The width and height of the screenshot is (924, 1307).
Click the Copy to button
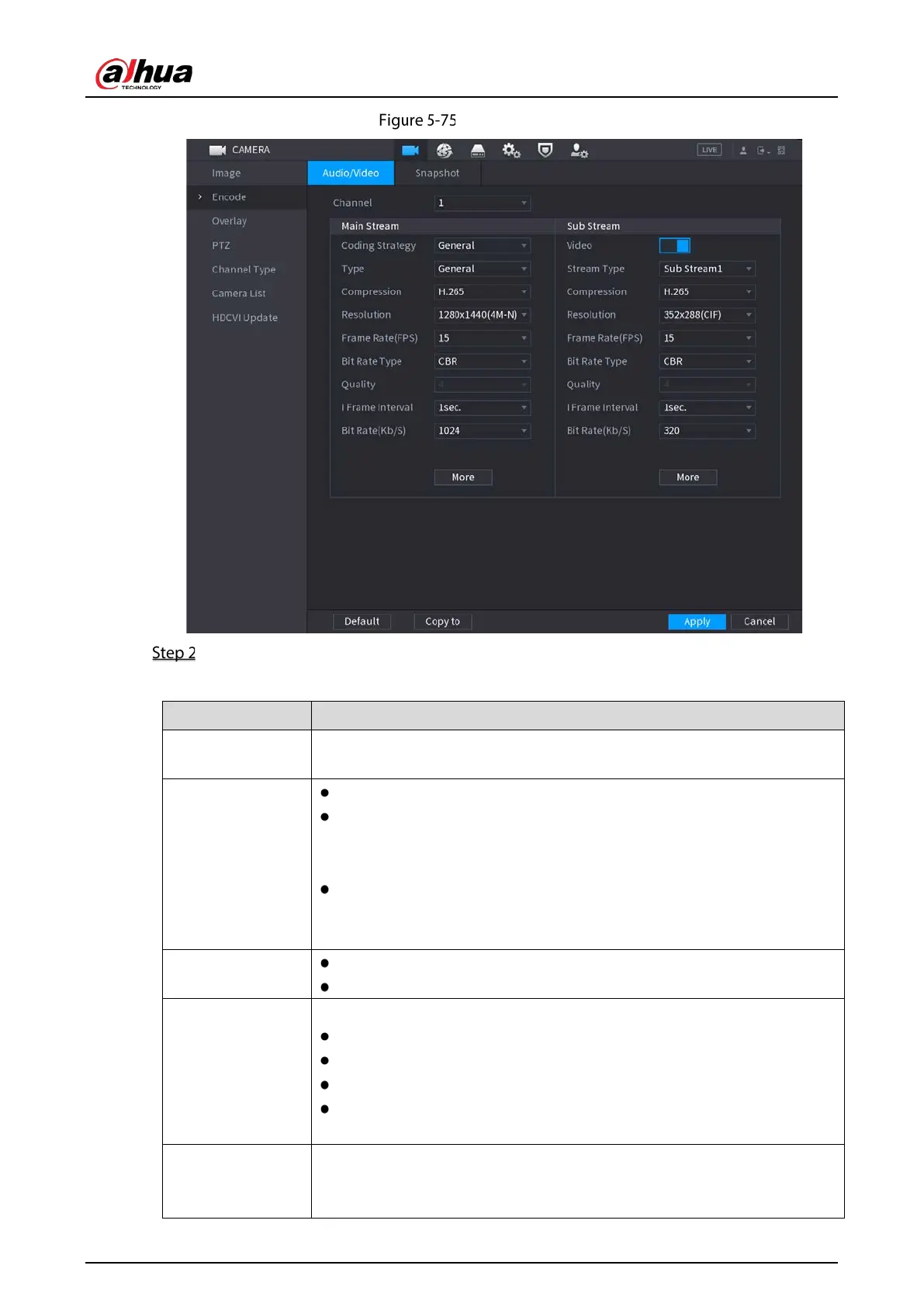click(443, 622)
